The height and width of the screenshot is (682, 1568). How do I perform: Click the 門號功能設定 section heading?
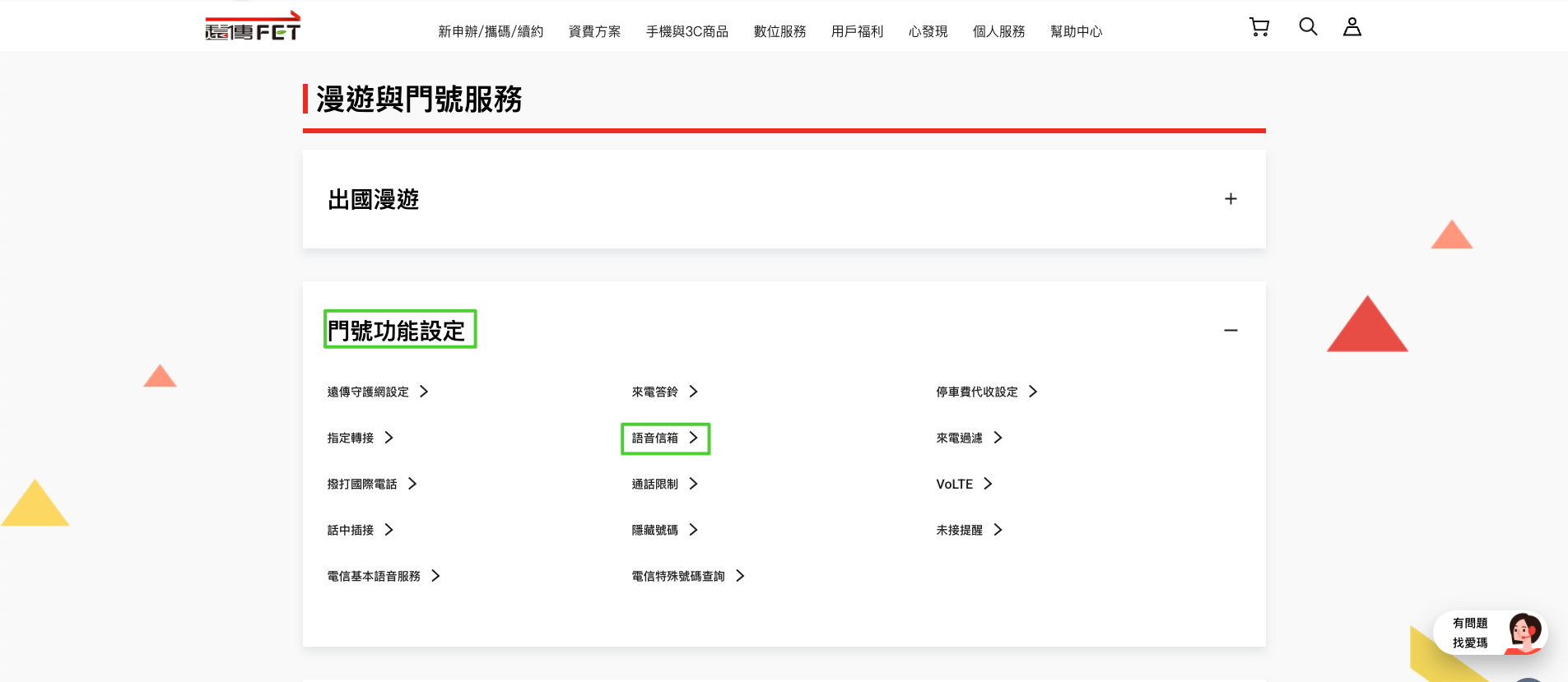tap(397, 330)
